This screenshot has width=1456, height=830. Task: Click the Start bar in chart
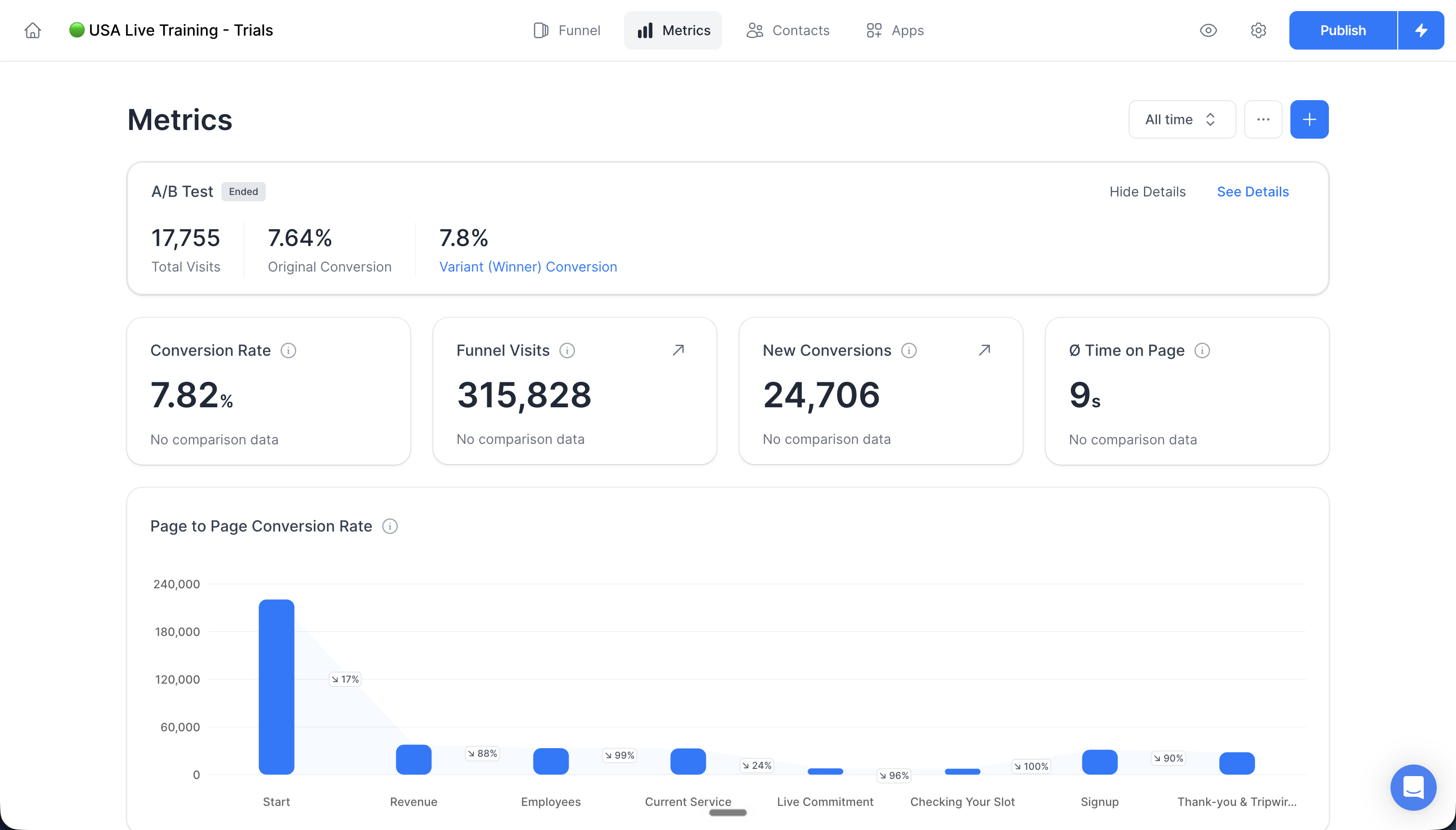click(x=276, y=687)
